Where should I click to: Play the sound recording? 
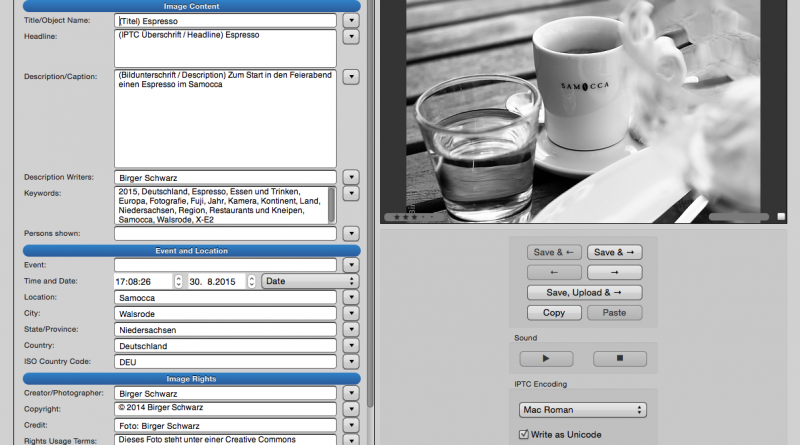546,359
